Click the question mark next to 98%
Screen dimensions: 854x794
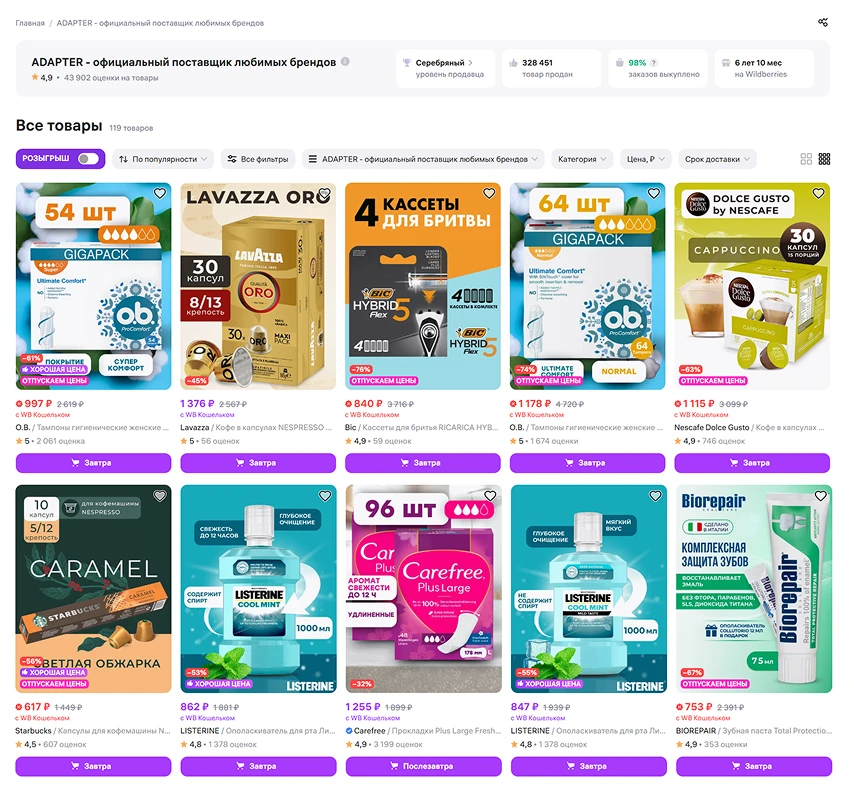654,63
